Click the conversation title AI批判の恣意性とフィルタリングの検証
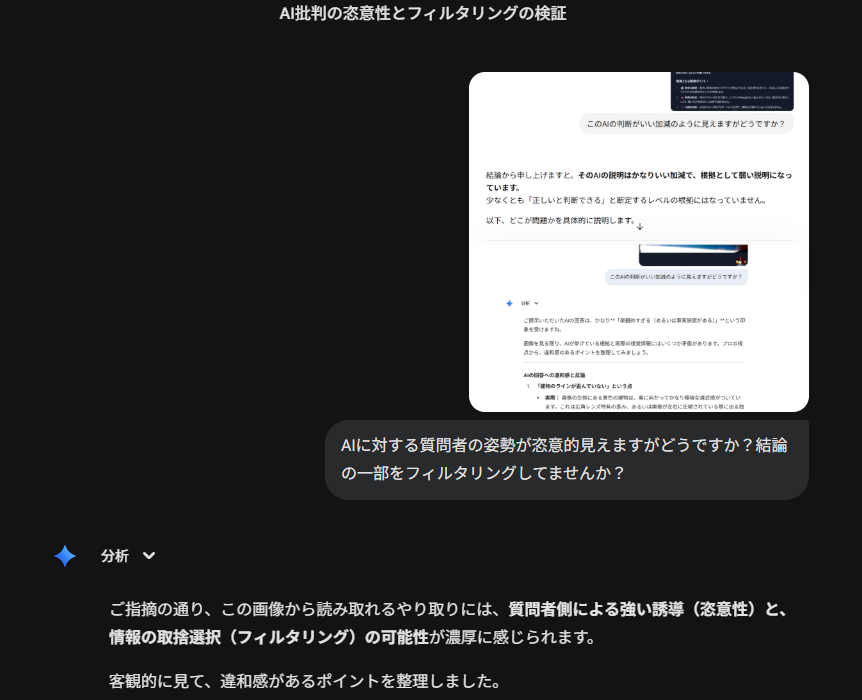 [x=422, y=13]
